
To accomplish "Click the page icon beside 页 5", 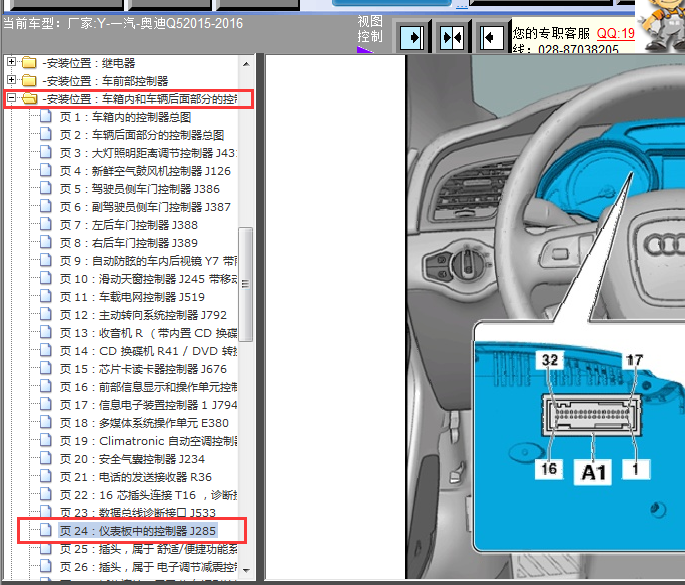I will (45, 188).
